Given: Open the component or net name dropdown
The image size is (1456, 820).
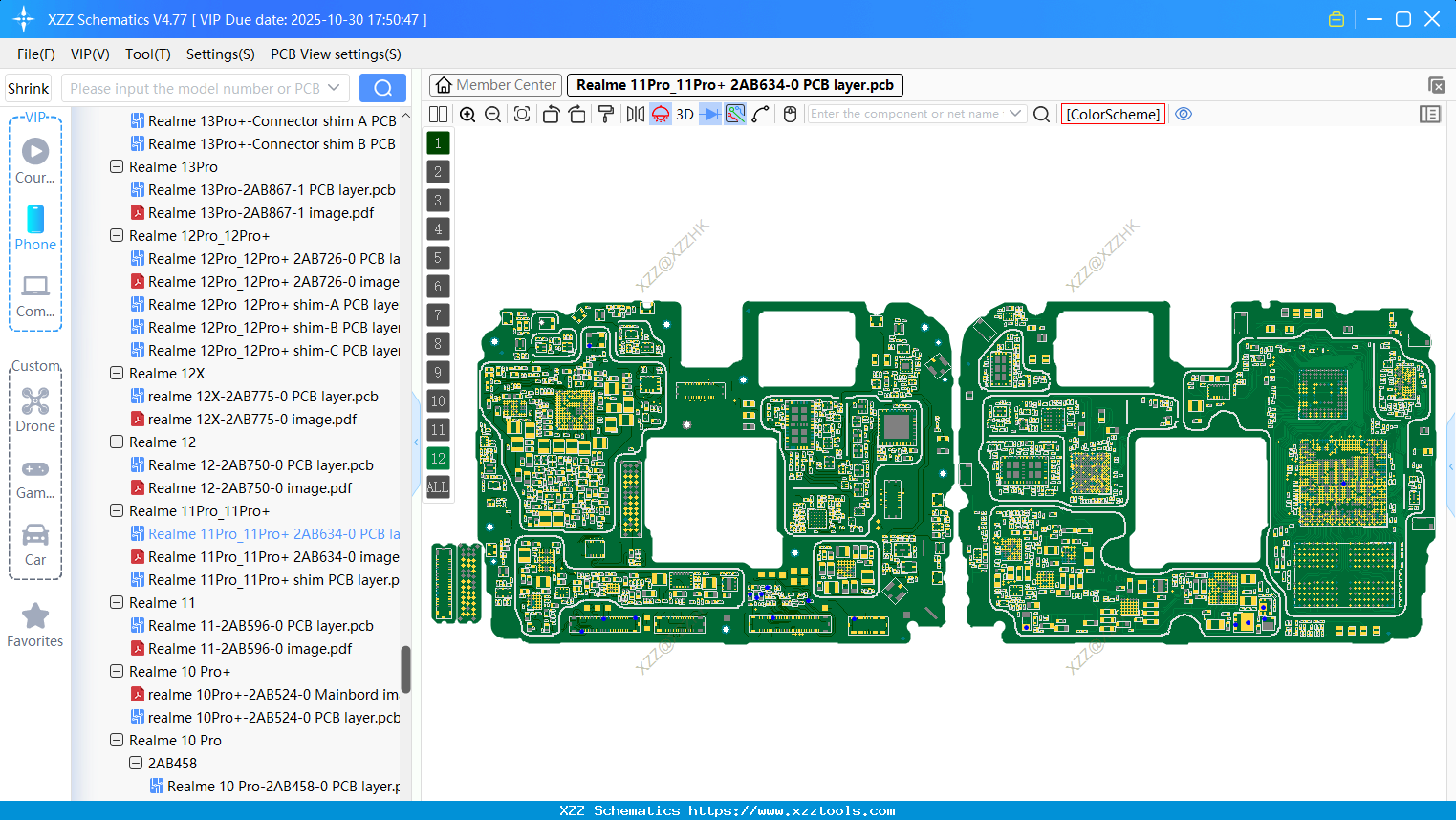Looking at the screenshot, I should coord(1015,114).
